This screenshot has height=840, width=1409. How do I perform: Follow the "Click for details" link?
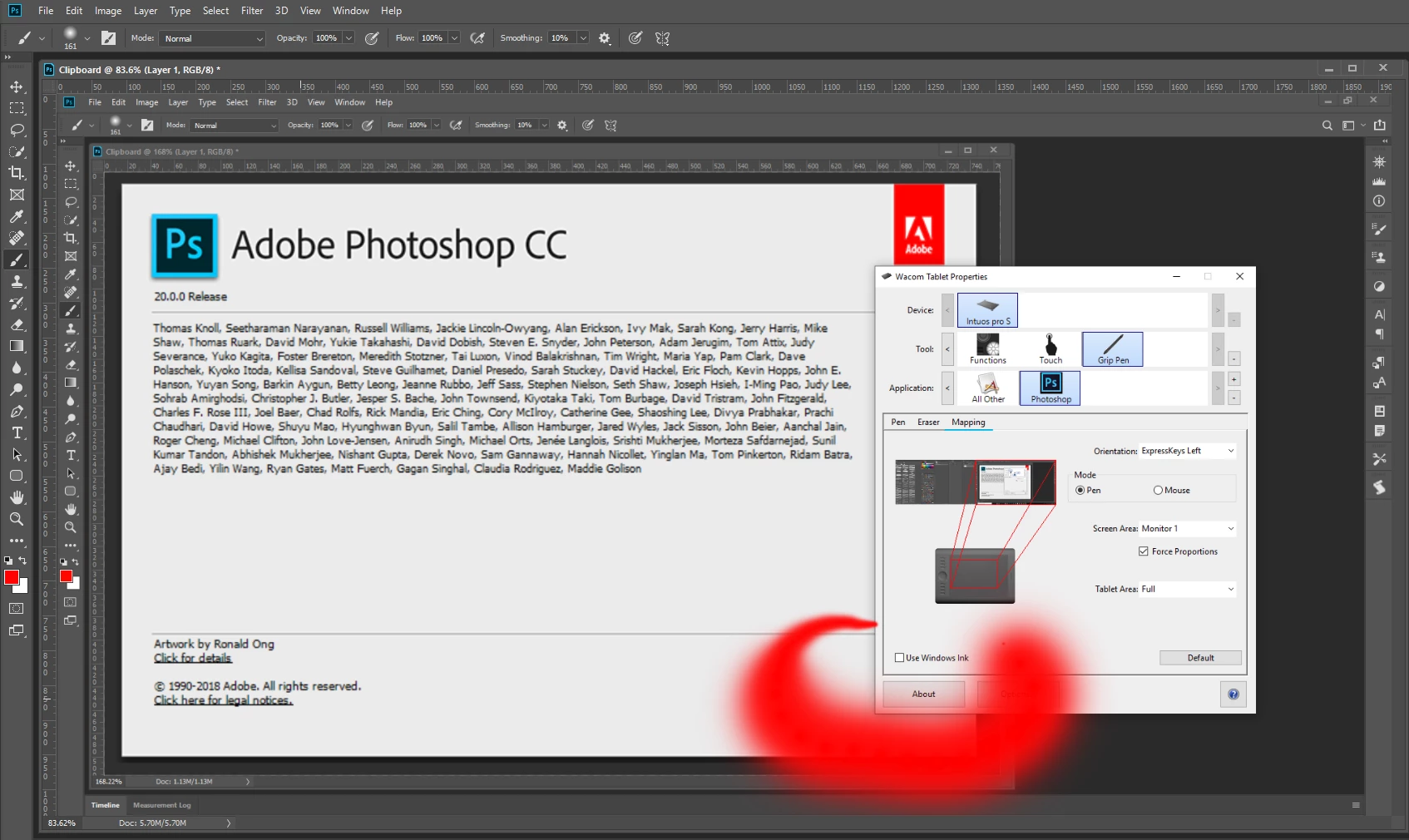click(x=193, y=658)
